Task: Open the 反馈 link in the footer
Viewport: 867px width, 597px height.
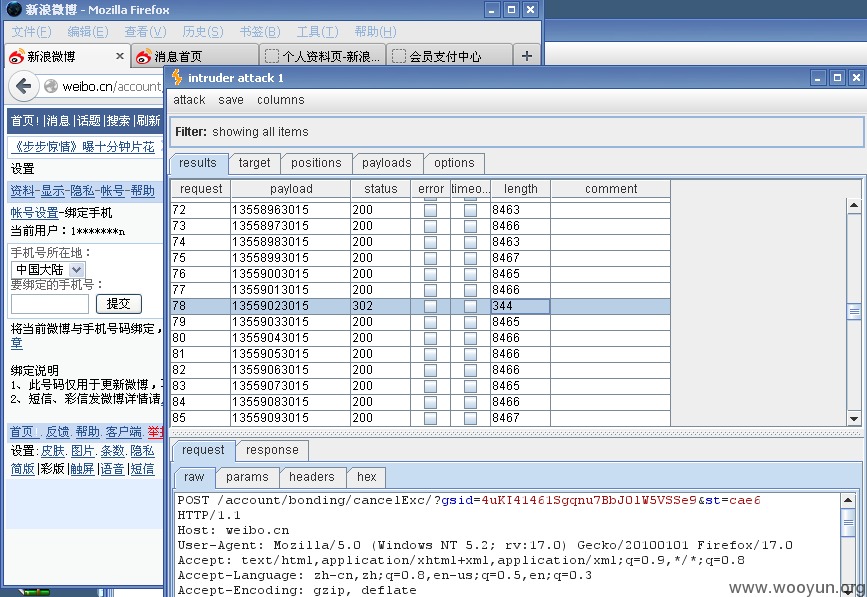Action: coord(57,432)
